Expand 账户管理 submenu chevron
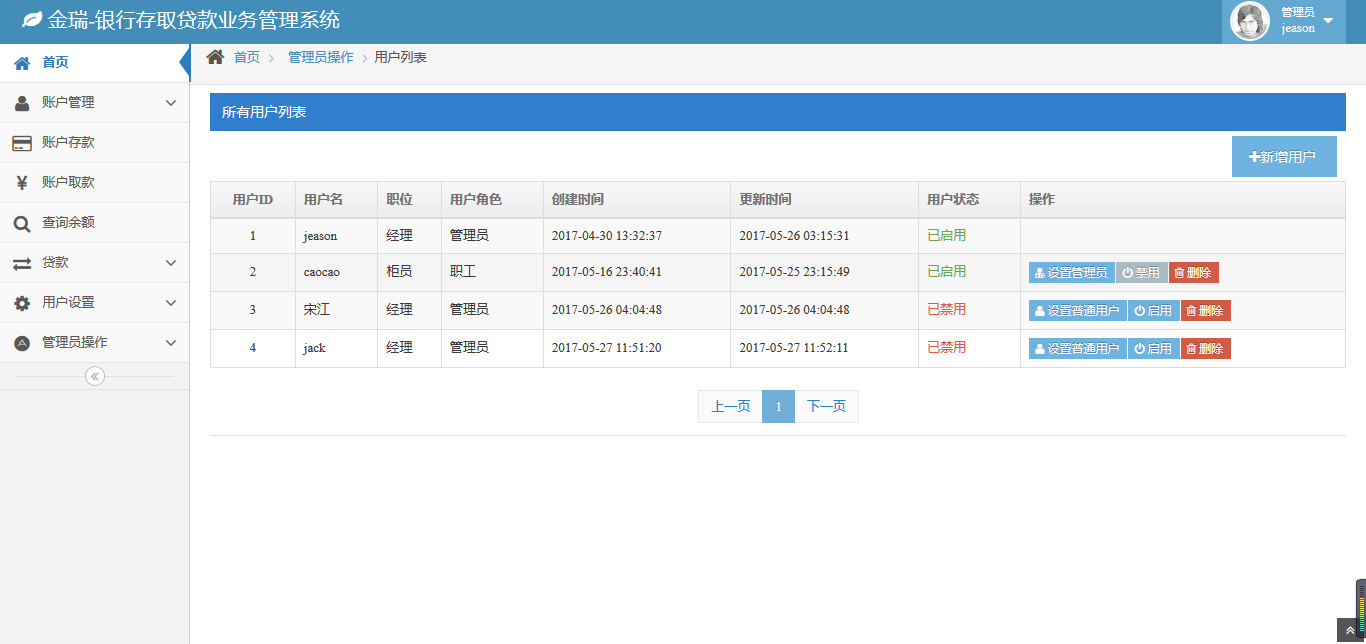 [171, 103]
